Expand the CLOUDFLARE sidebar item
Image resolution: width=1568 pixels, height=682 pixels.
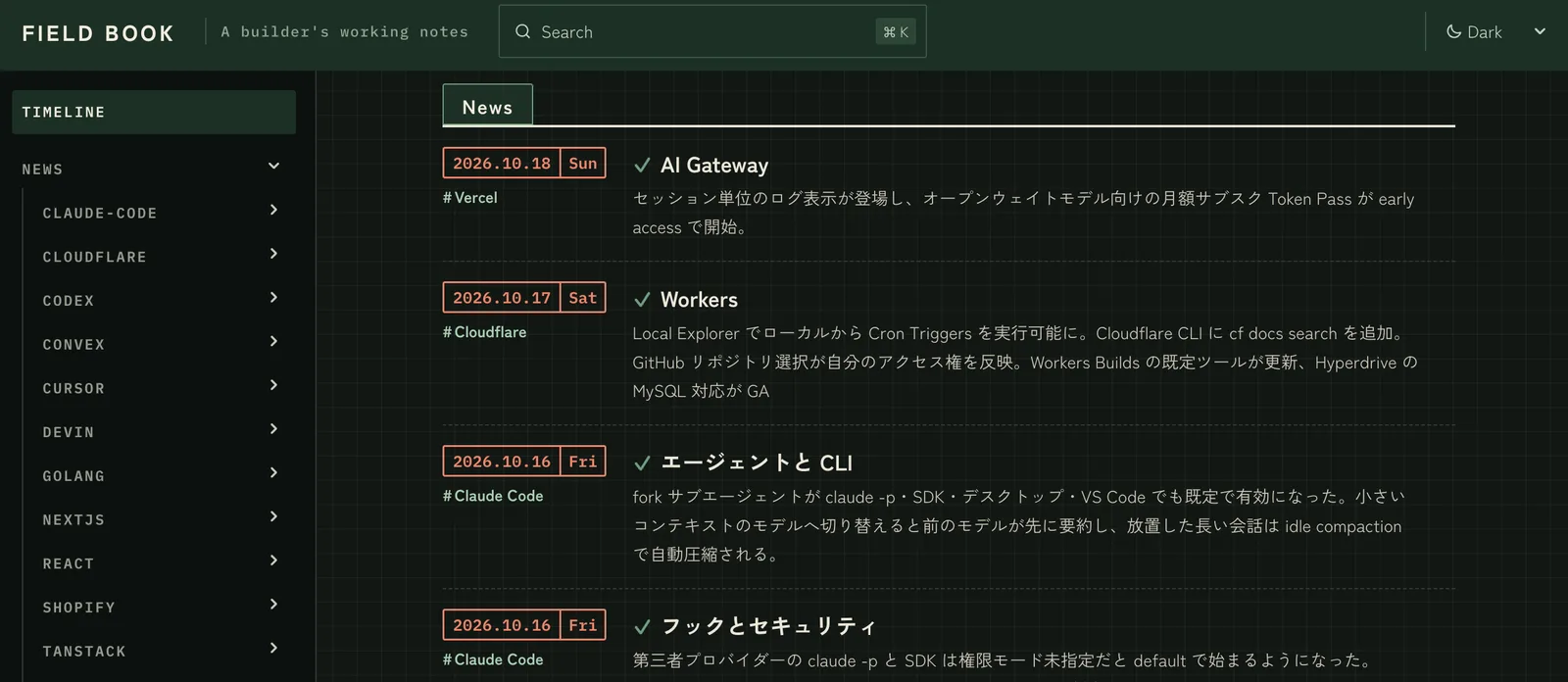point(273,254)
